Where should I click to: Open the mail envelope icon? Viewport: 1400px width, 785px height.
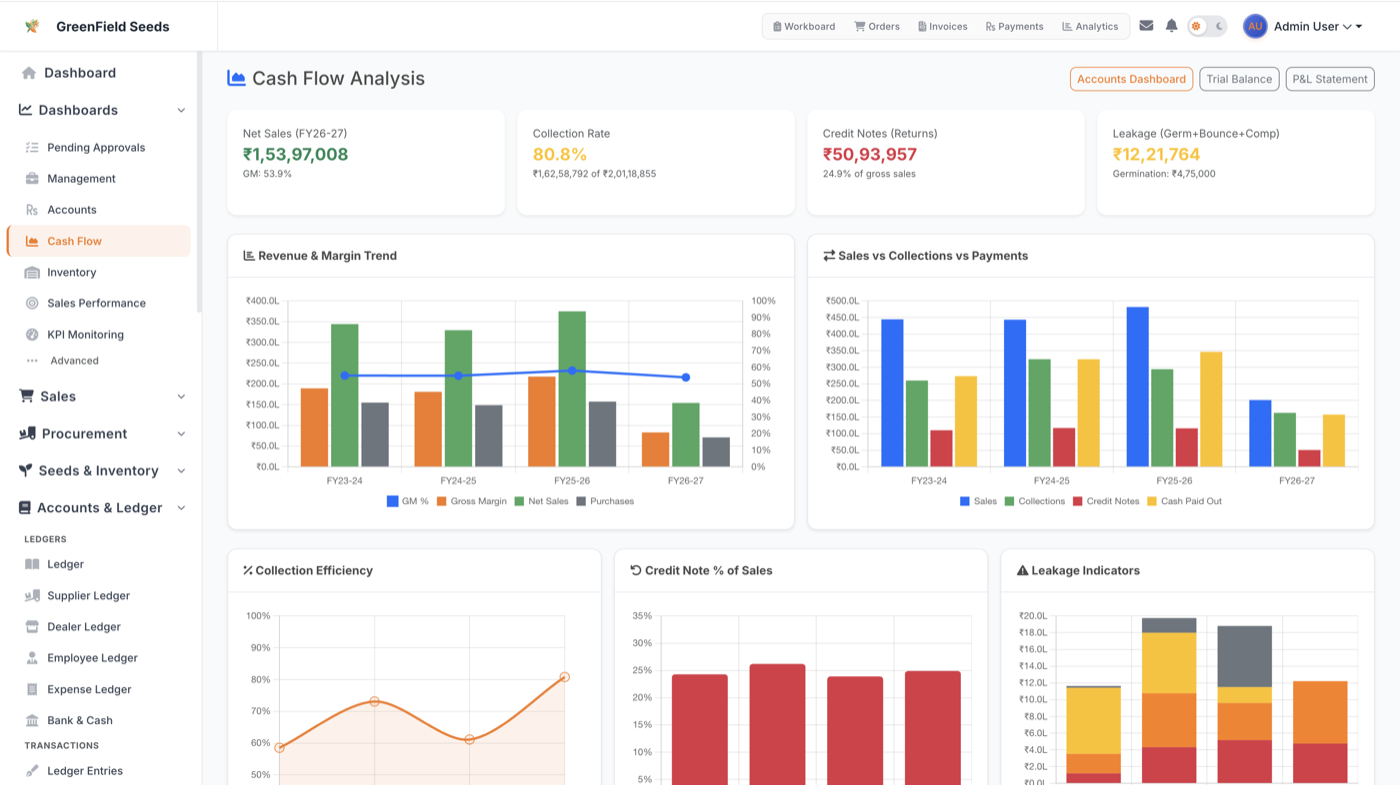click(x=1146, y=26)
